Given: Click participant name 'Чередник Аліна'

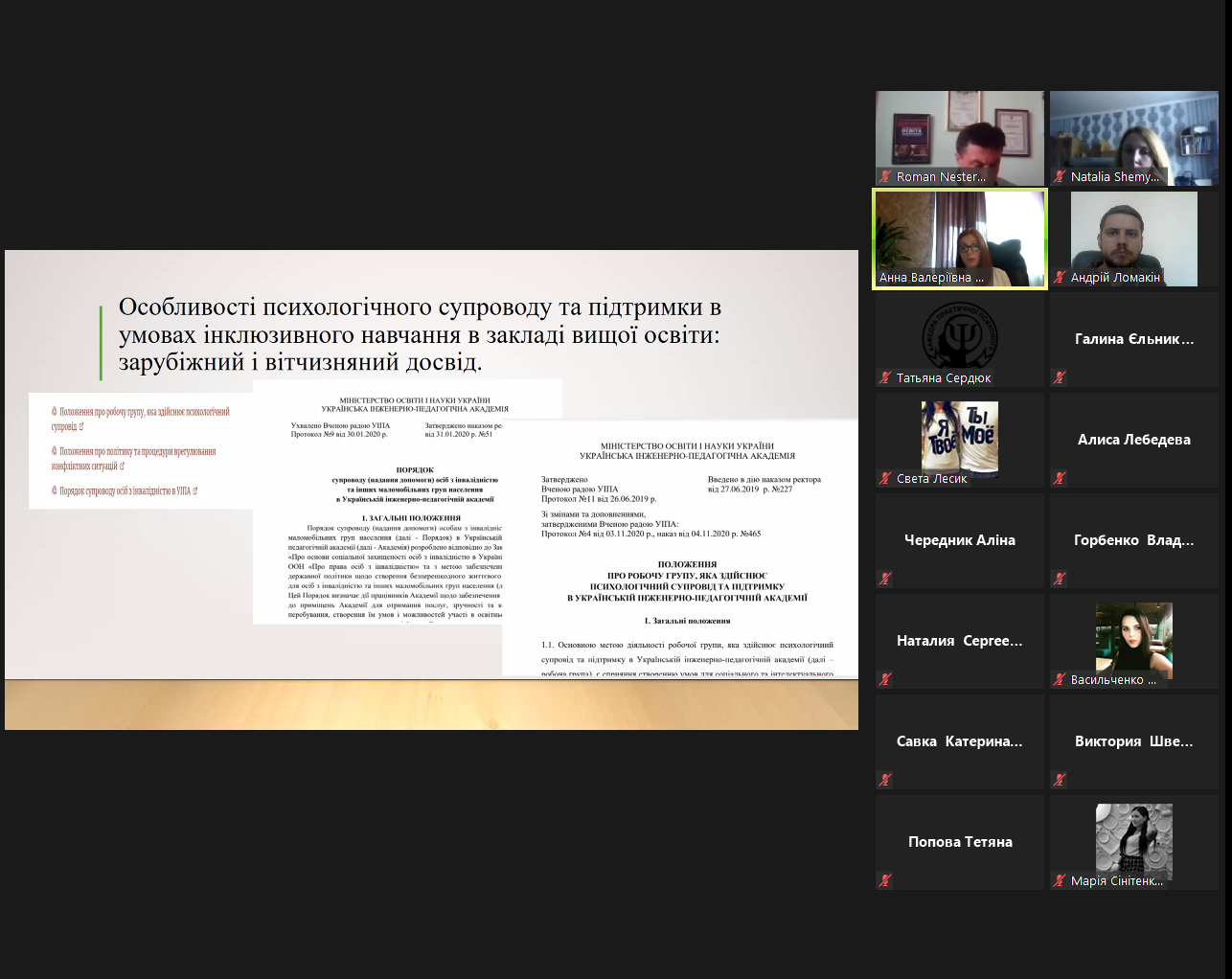Looking at the screenshot, I should click(x=960, y=540).
